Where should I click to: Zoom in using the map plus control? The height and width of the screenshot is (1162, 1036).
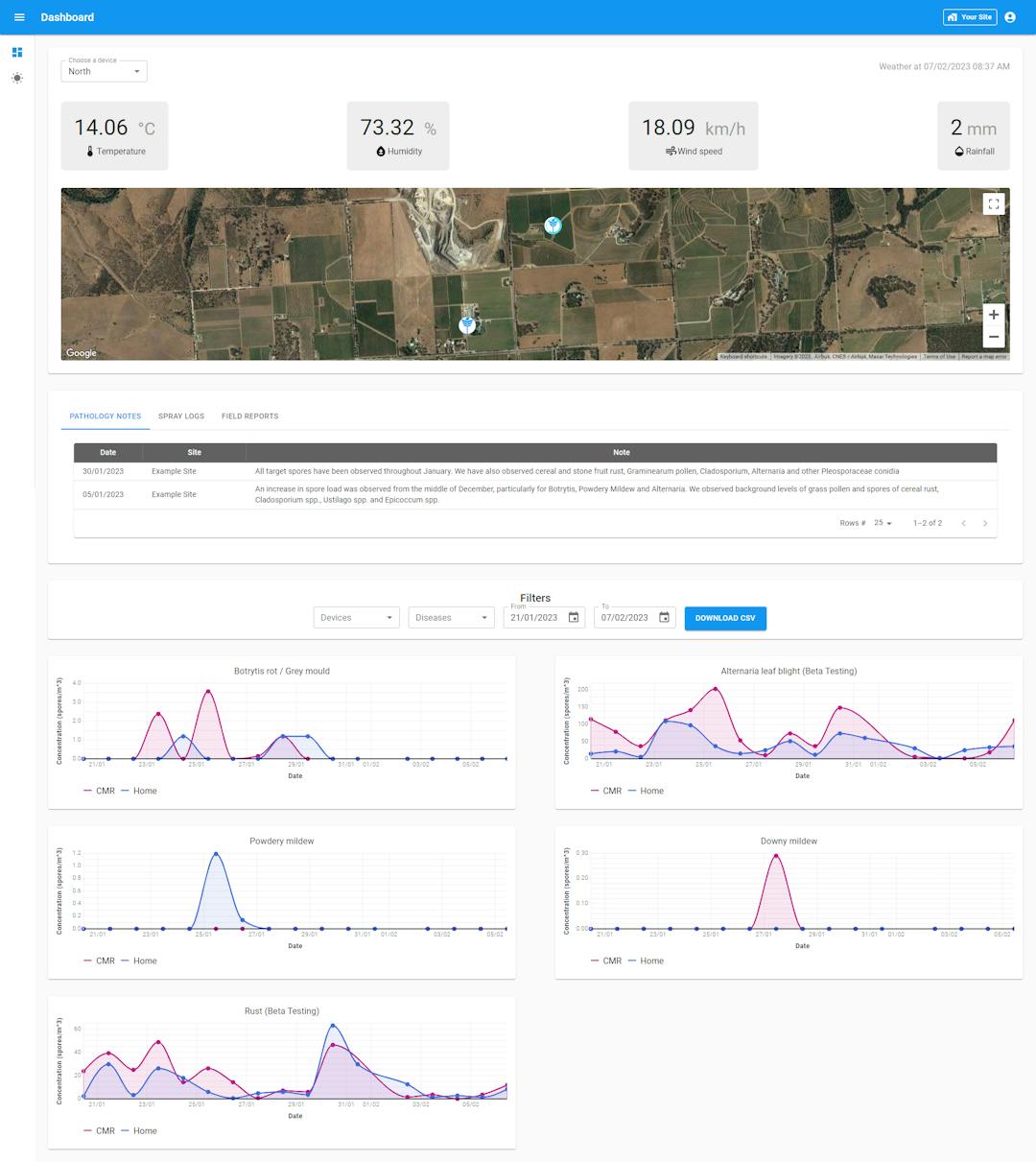tap(994, 315)
